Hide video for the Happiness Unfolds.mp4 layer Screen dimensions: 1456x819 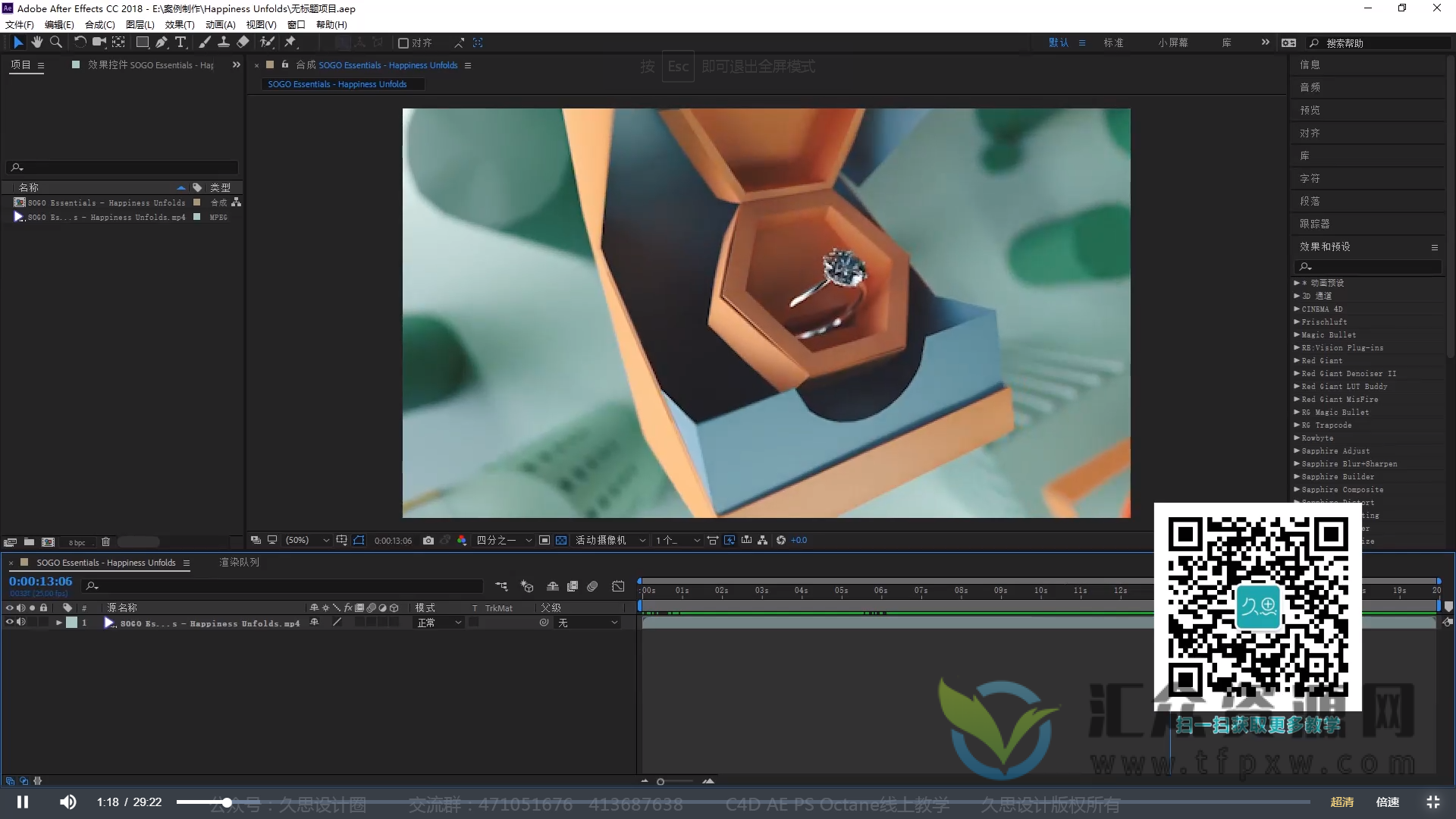tap(10, 622)
